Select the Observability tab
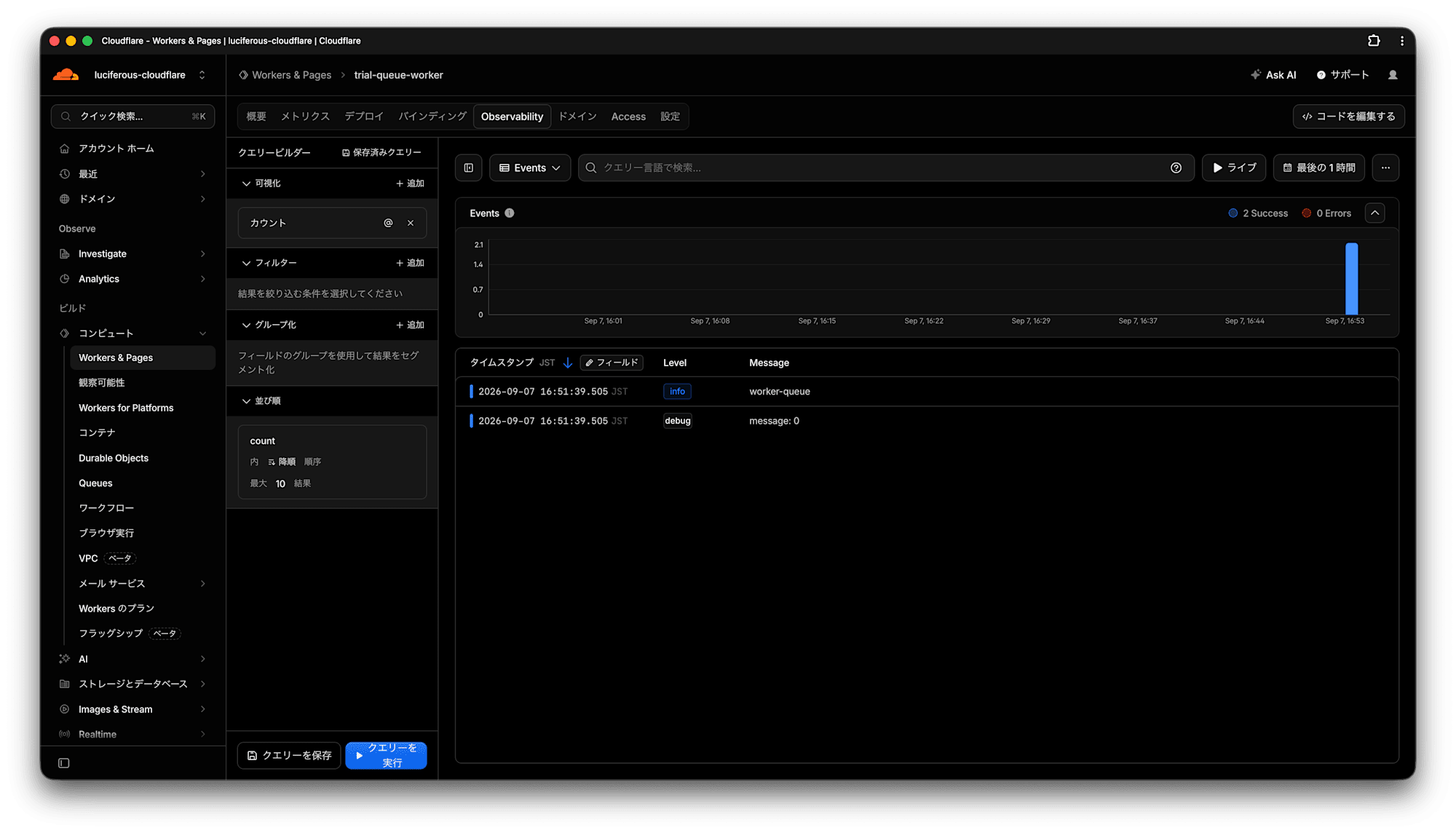 pos(512,117)
